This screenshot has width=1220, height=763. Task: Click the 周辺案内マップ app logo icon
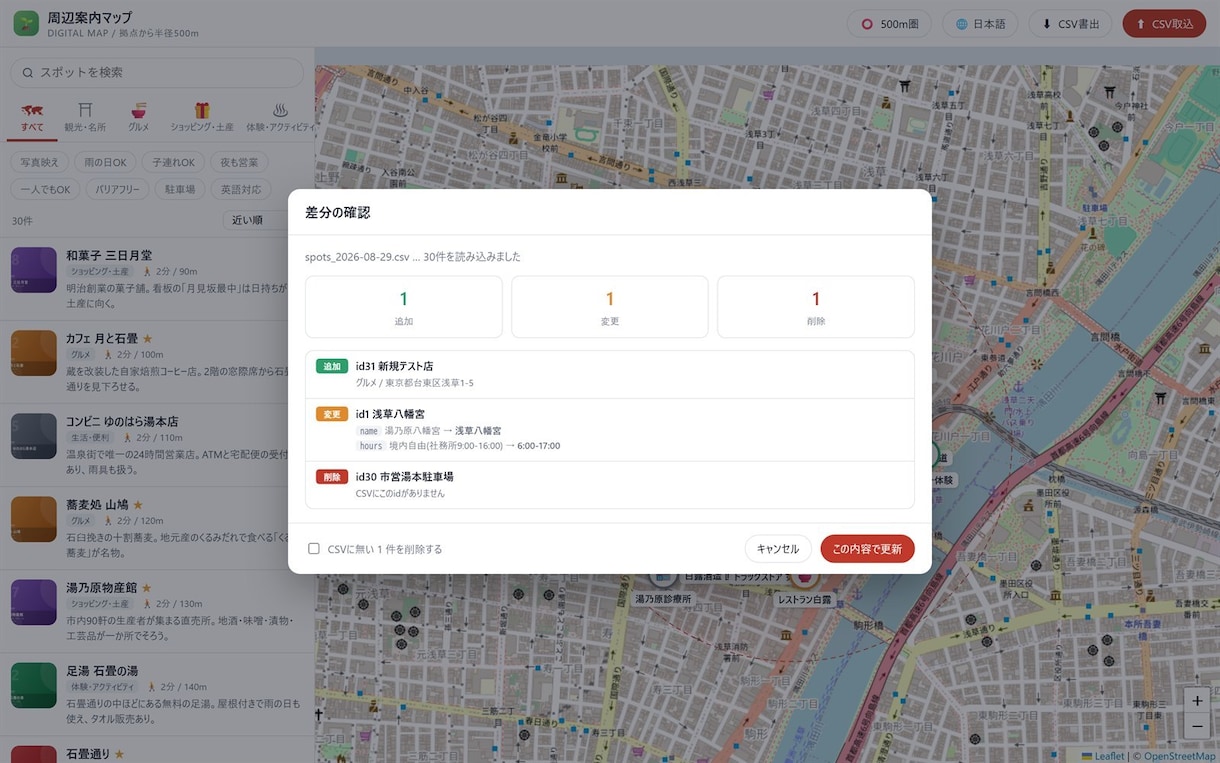click(26, 23)
